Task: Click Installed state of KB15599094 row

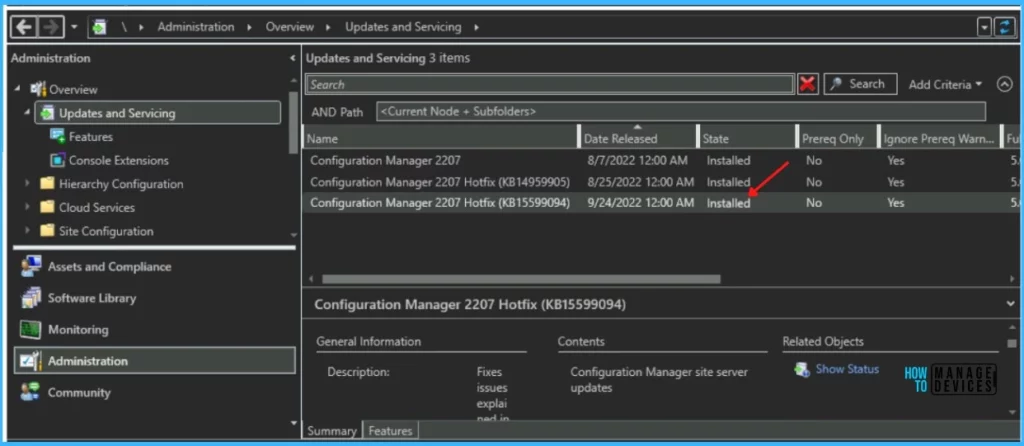Action: coord(728,203)
